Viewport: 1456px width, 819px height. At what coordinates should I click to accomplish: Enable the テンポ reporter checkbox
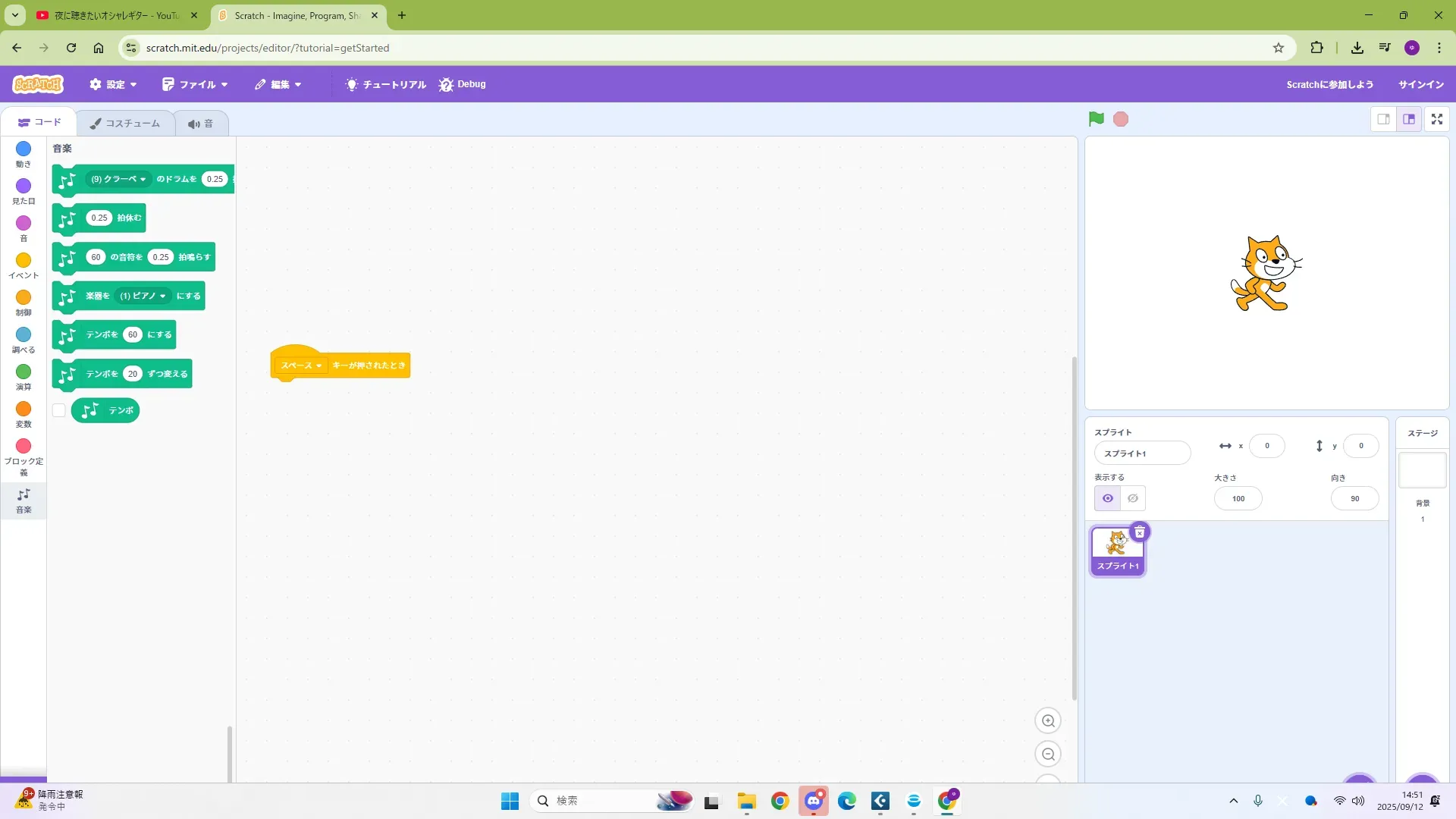coord(59,410)
